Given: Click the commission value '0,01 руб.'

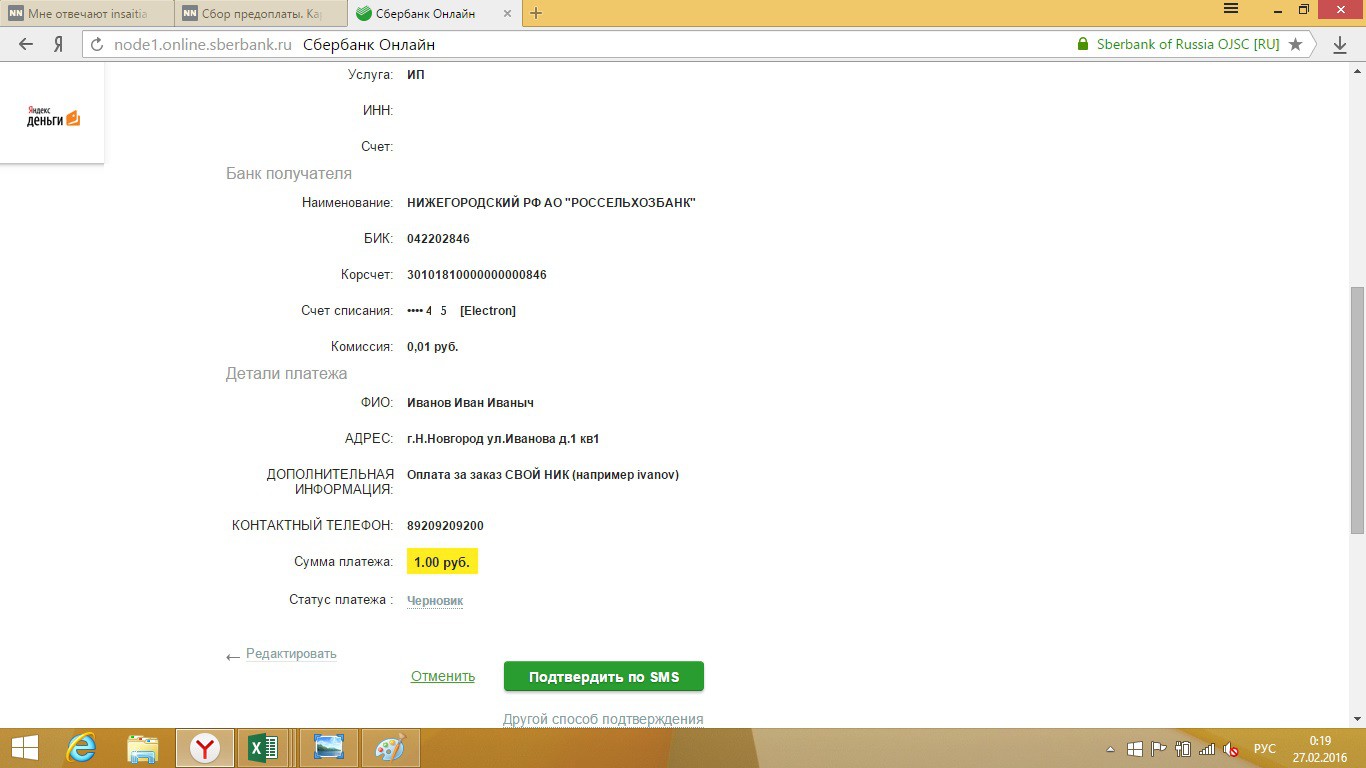Looking at the screenshot, I should coord(433,347).
